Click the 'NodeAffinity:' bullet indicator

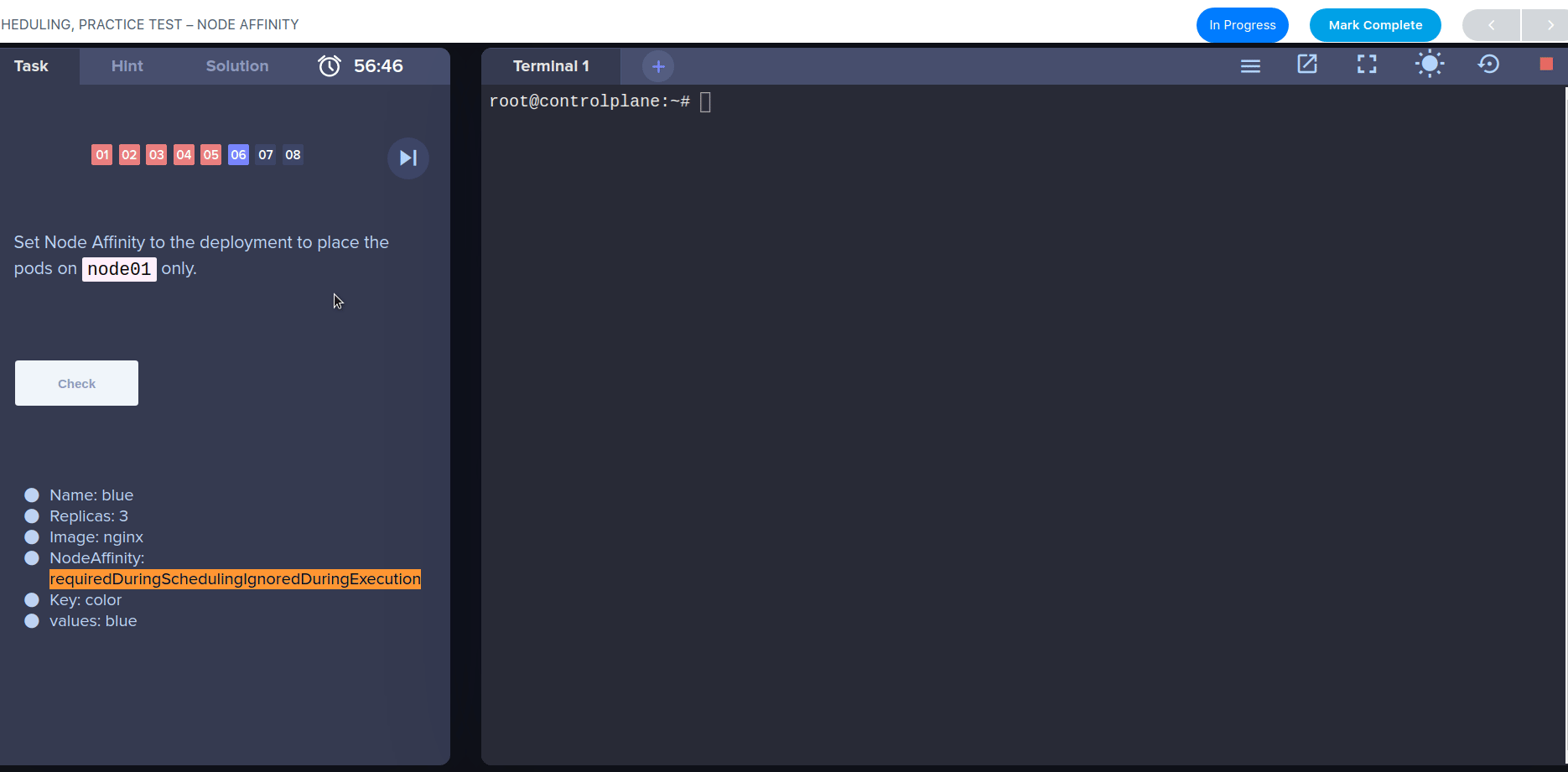[32, 557]
